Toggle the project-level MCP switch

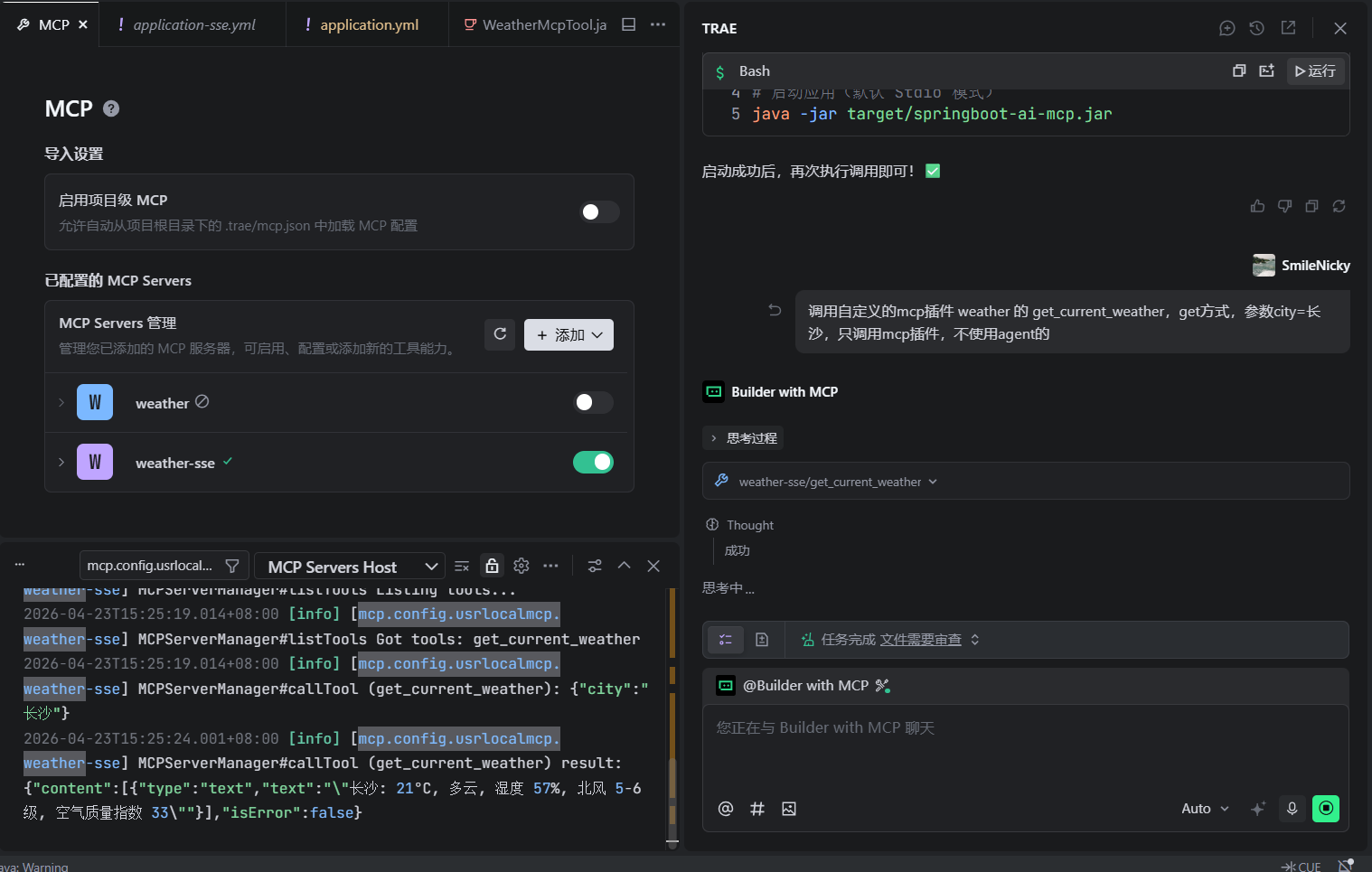click(x=599, y=211)
